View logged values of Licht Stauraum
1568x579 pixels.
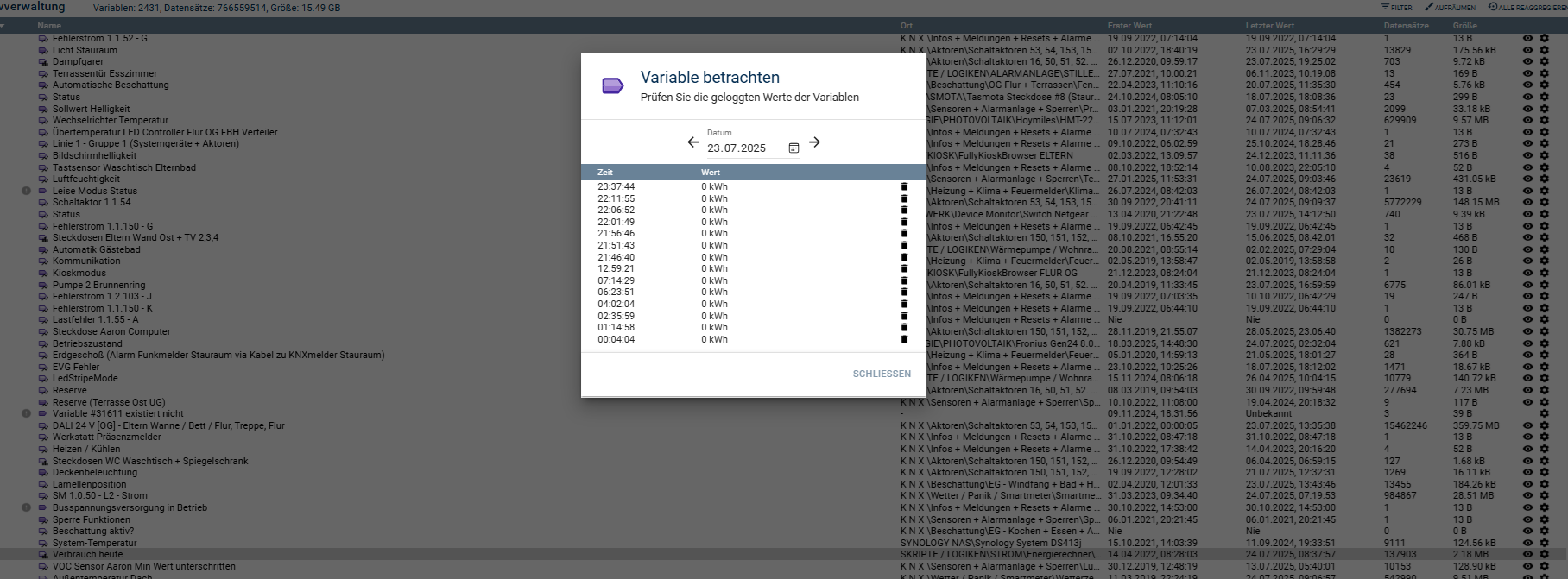1527,50
